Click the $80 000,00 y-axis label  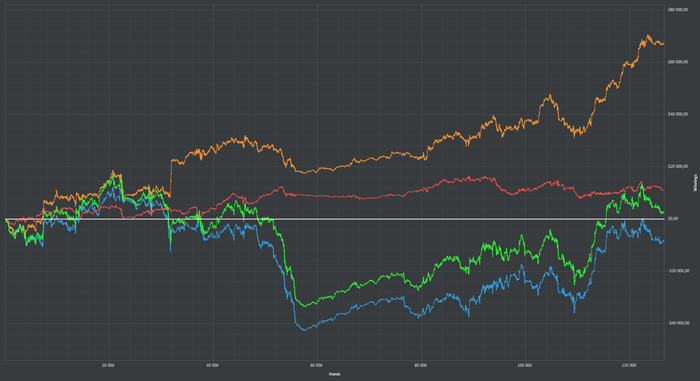pos(678,10)
